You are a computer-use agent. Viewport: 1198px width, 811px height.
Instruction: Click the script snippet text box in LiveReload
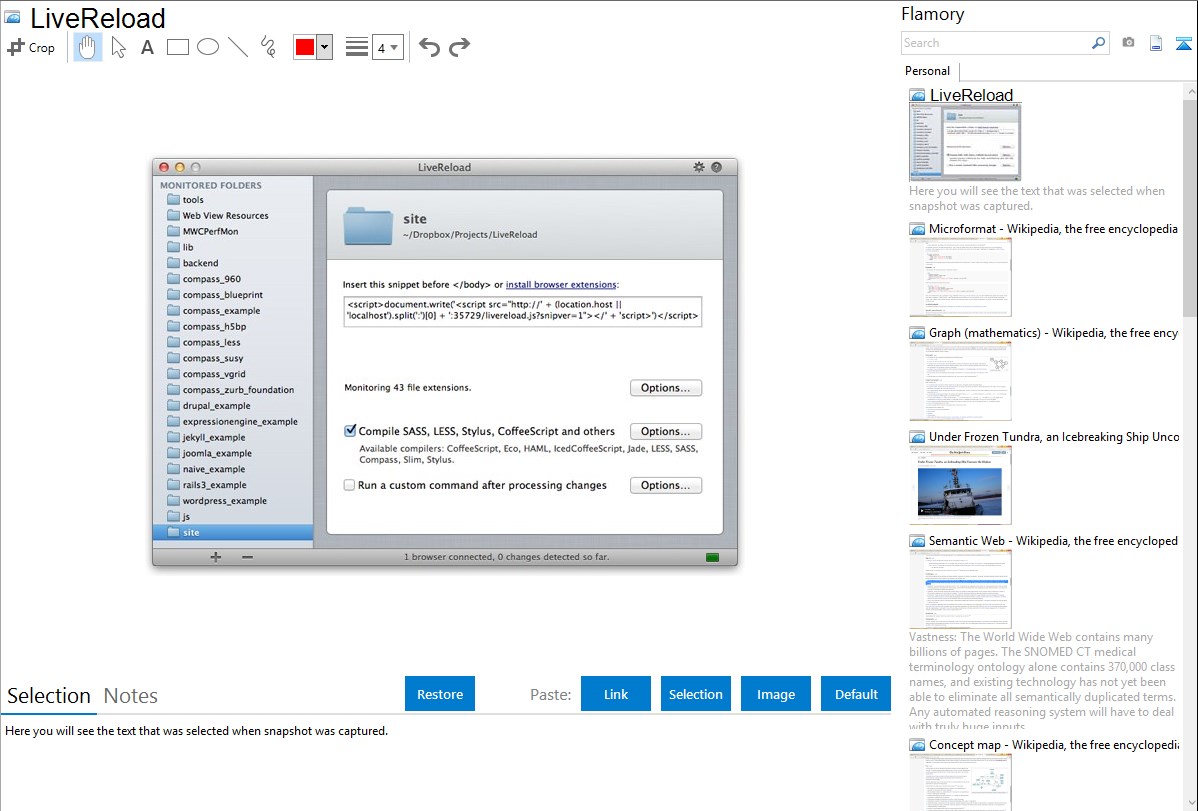click(x=523, y=310)
